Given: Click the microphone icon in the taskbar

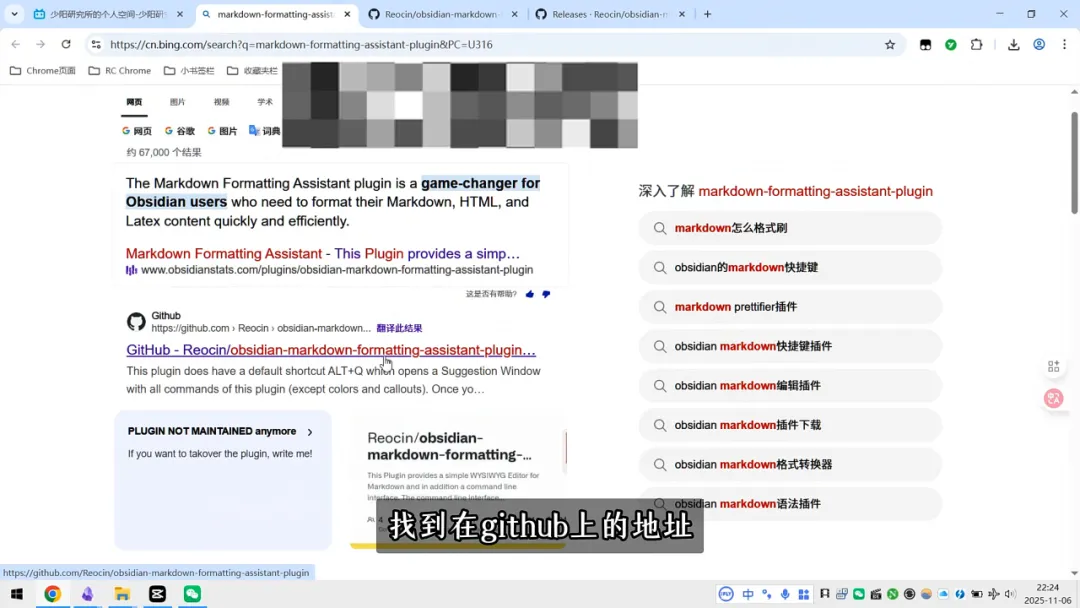Looking at the screenshot, I should (x=786, y=594).
